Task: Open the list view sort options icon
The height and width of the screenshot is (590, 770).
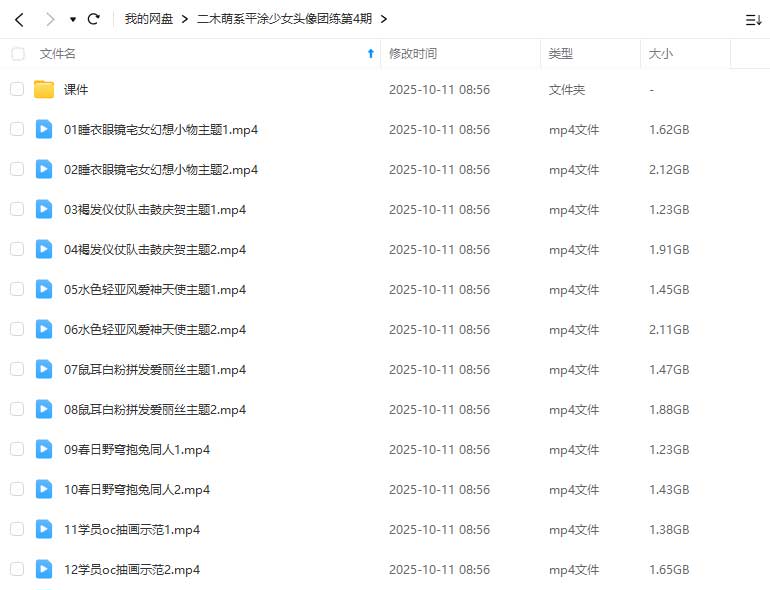Action: (x=753, y=19)
